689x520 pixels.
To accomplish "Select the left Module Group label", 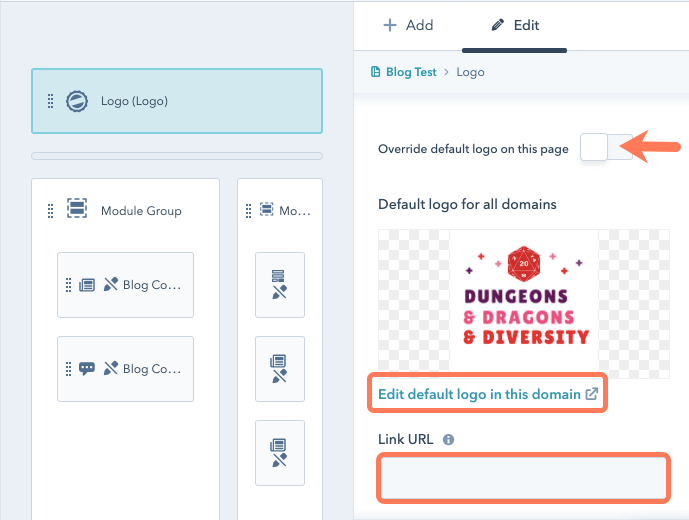I will (x=141, y=211).
